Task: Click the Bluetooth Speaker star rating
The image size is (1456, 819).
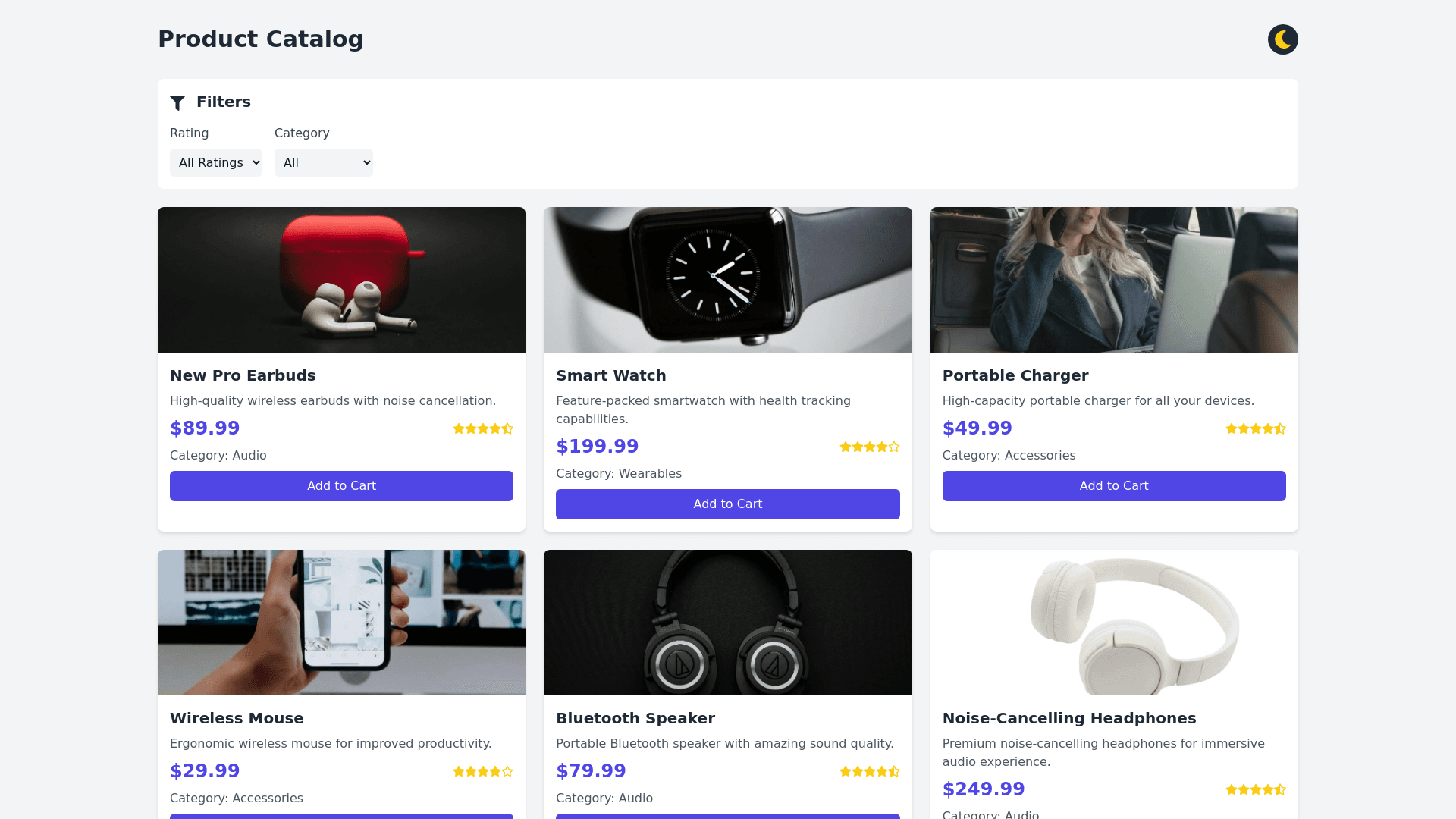Action: pyautogui.click(x=869, y=771)
